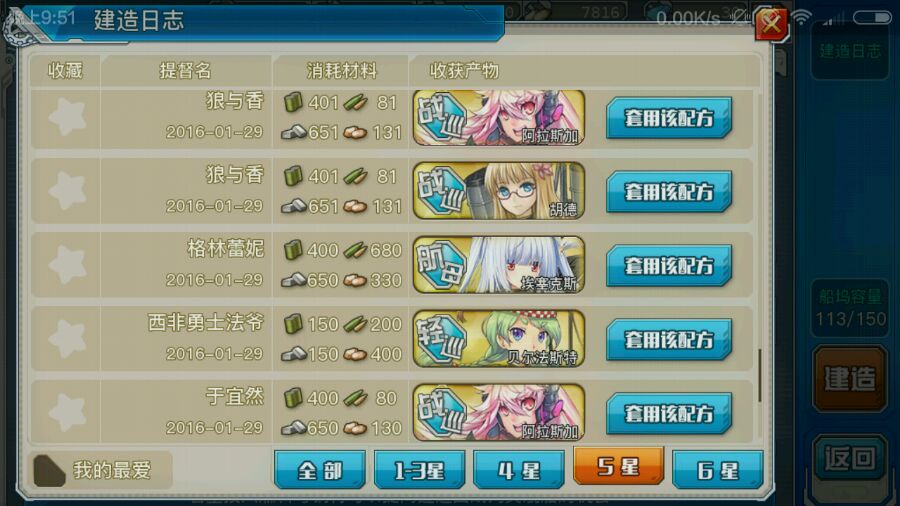
Task: Select the 贝尔法斯特 light cruiser card
Action: [x=499, y=338]
